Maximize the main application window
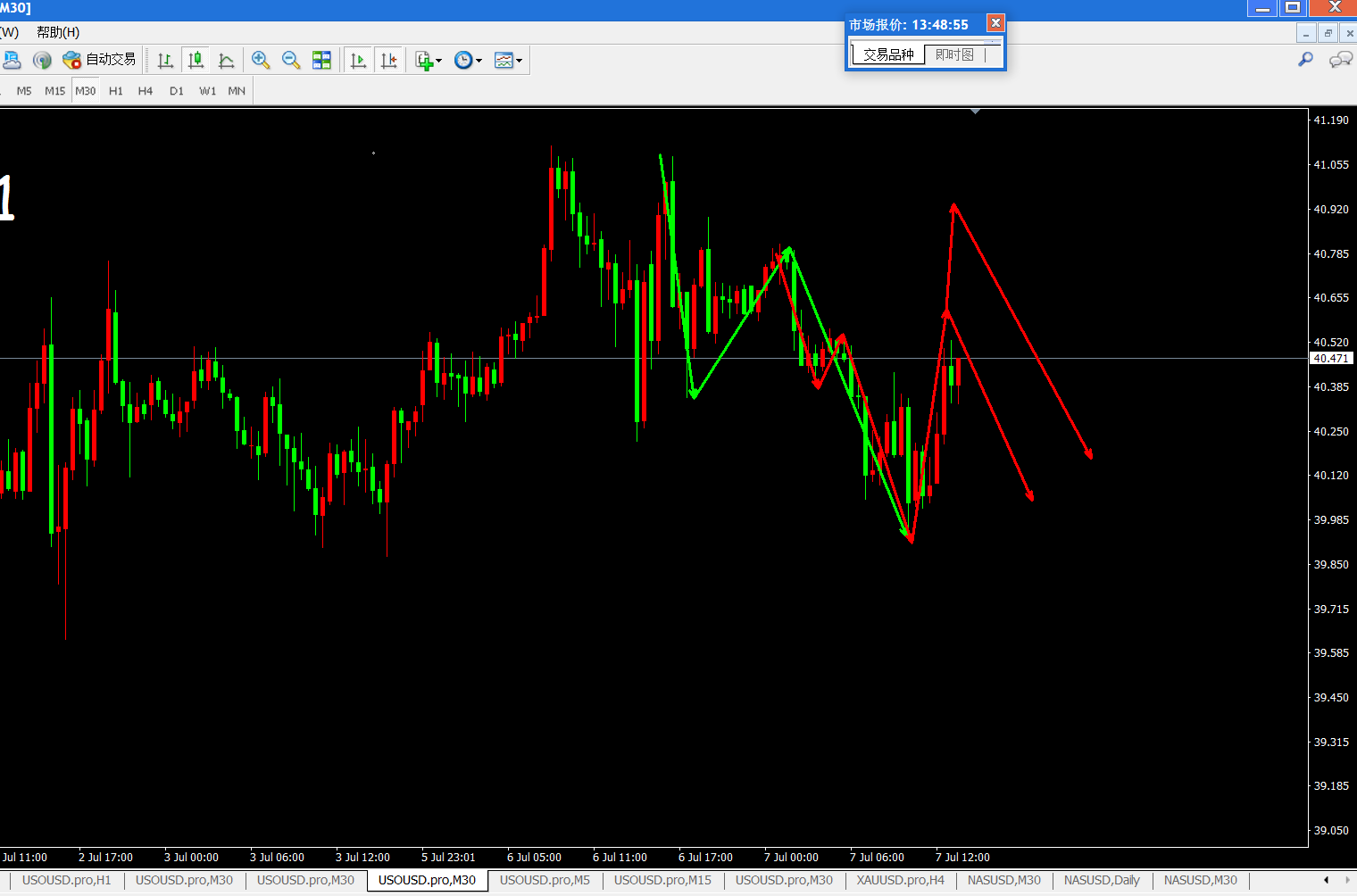Screen dimensions: 1357x896 pyautogui.click(x=1292, y=8)
